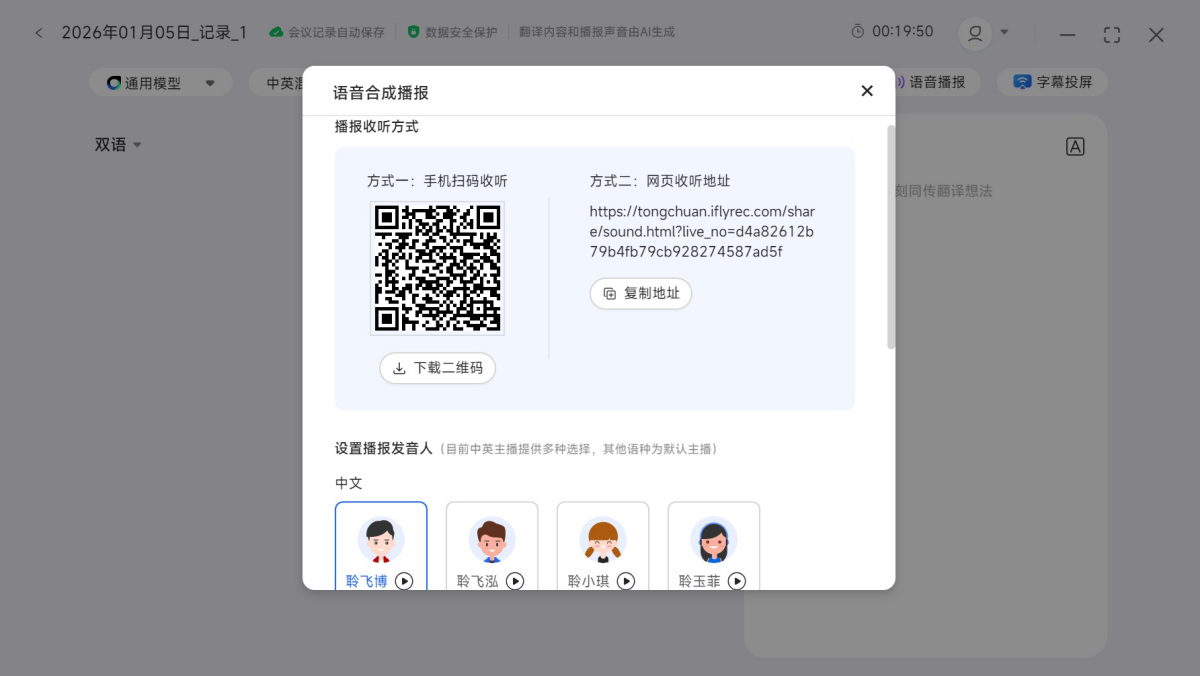Open the 双语 language display dropdown
Screen dimensions: 1200x676
[x=119, y=144]
